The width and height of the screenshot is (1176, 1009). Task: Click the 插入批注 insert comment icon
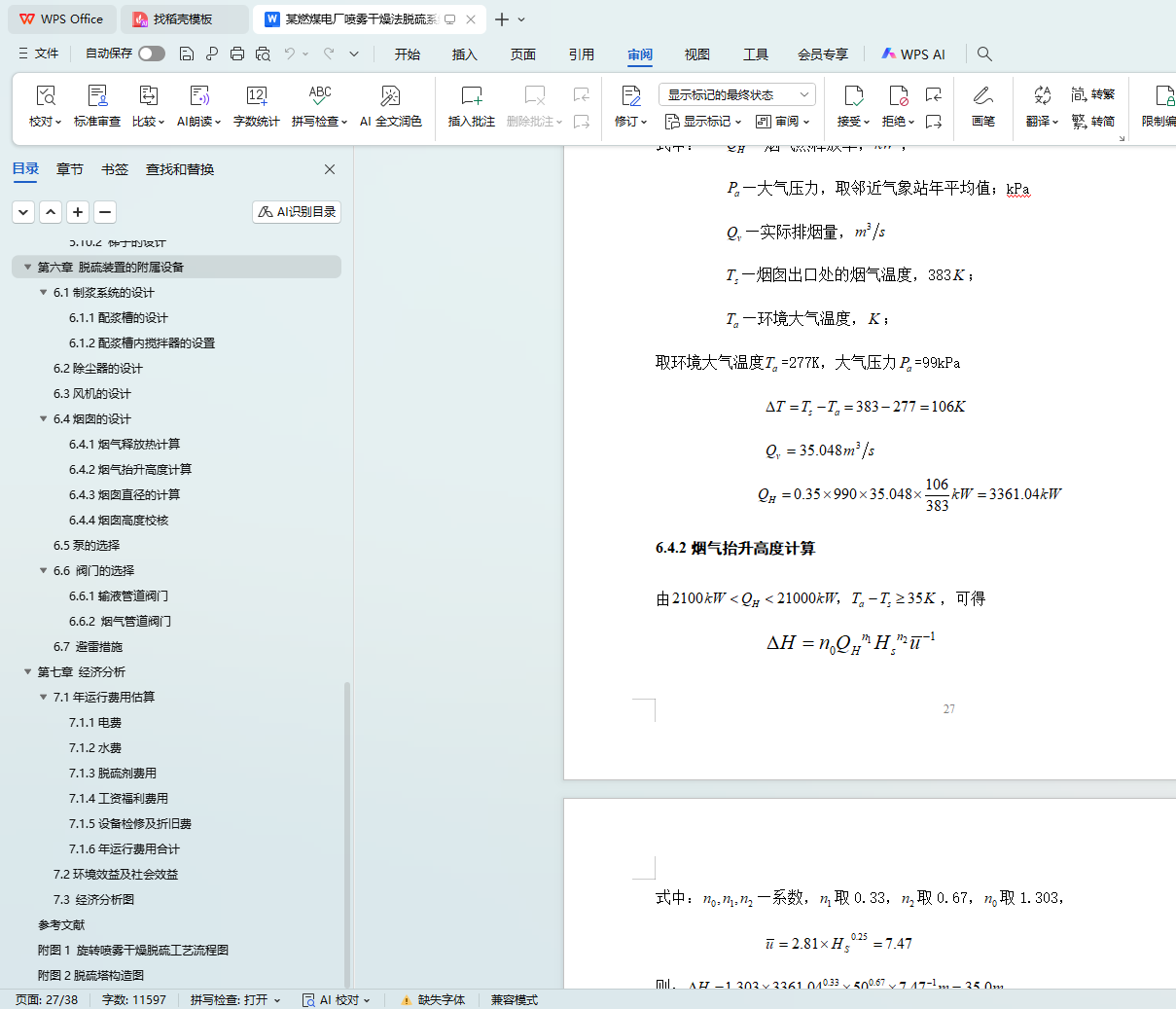click(471, 96)
